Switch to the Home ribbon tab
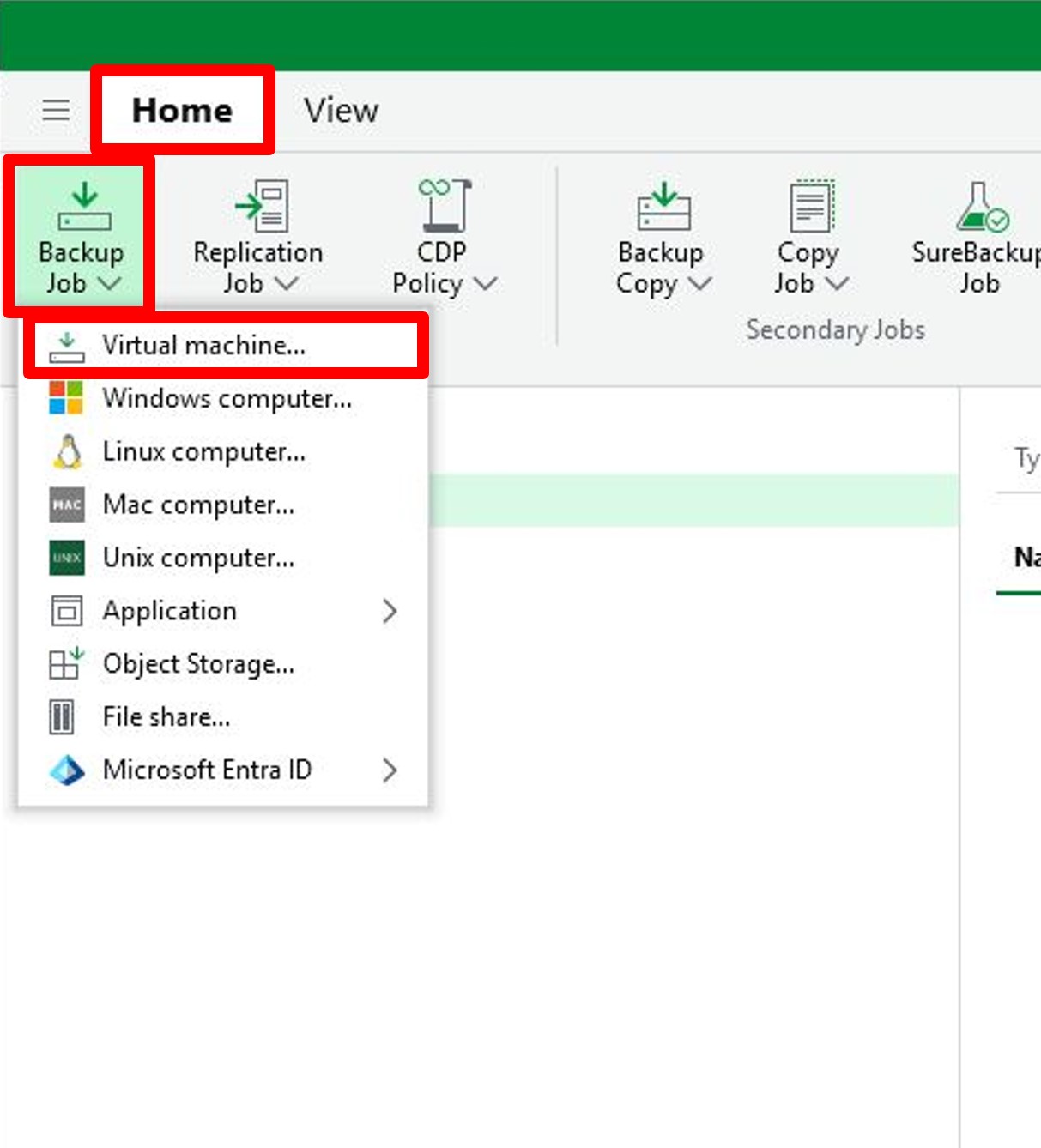Screen dimensions: 1041x1148 click(182, 110)
